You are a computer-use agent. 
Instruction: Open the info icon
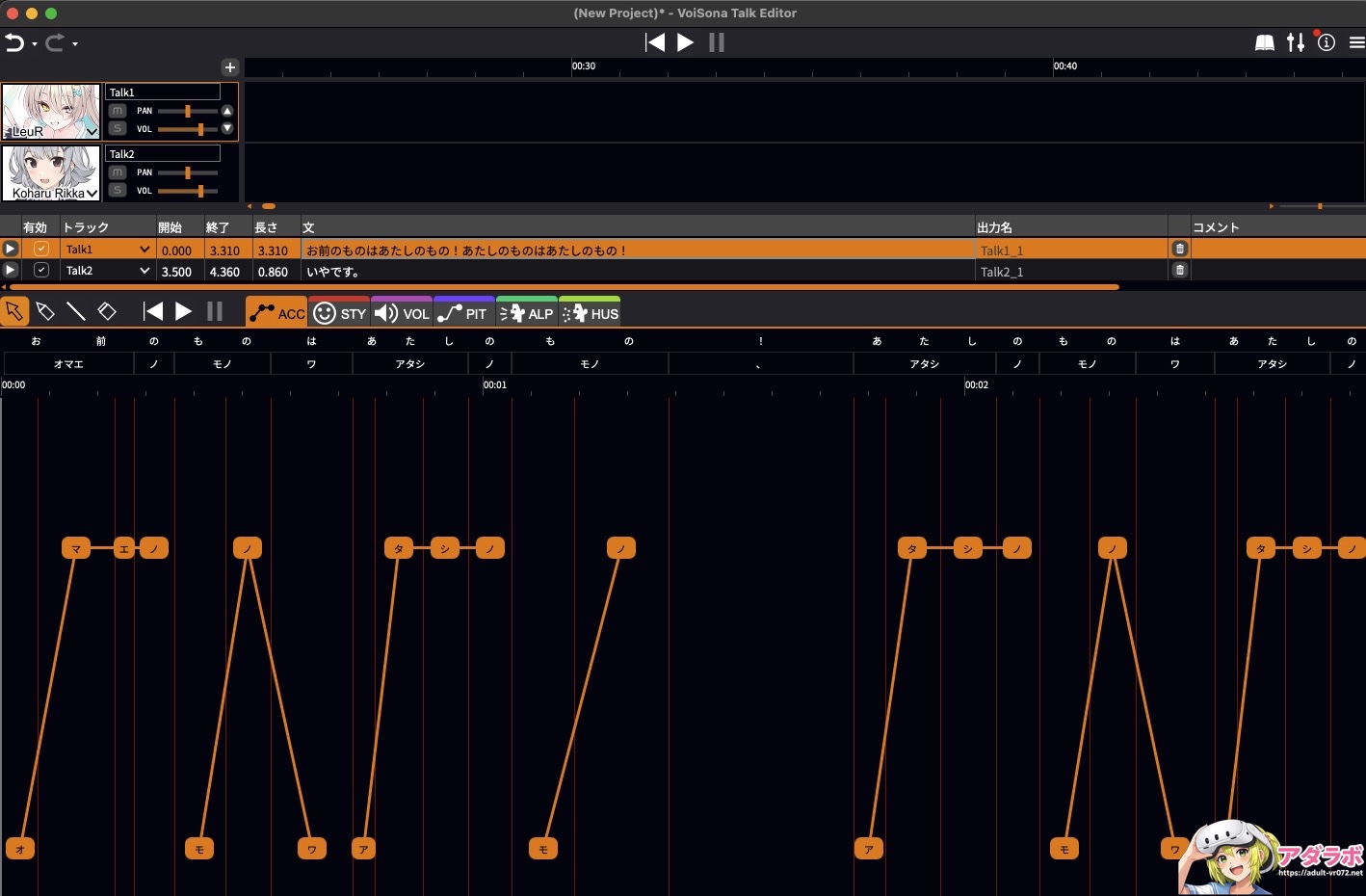coord(1327,42)
